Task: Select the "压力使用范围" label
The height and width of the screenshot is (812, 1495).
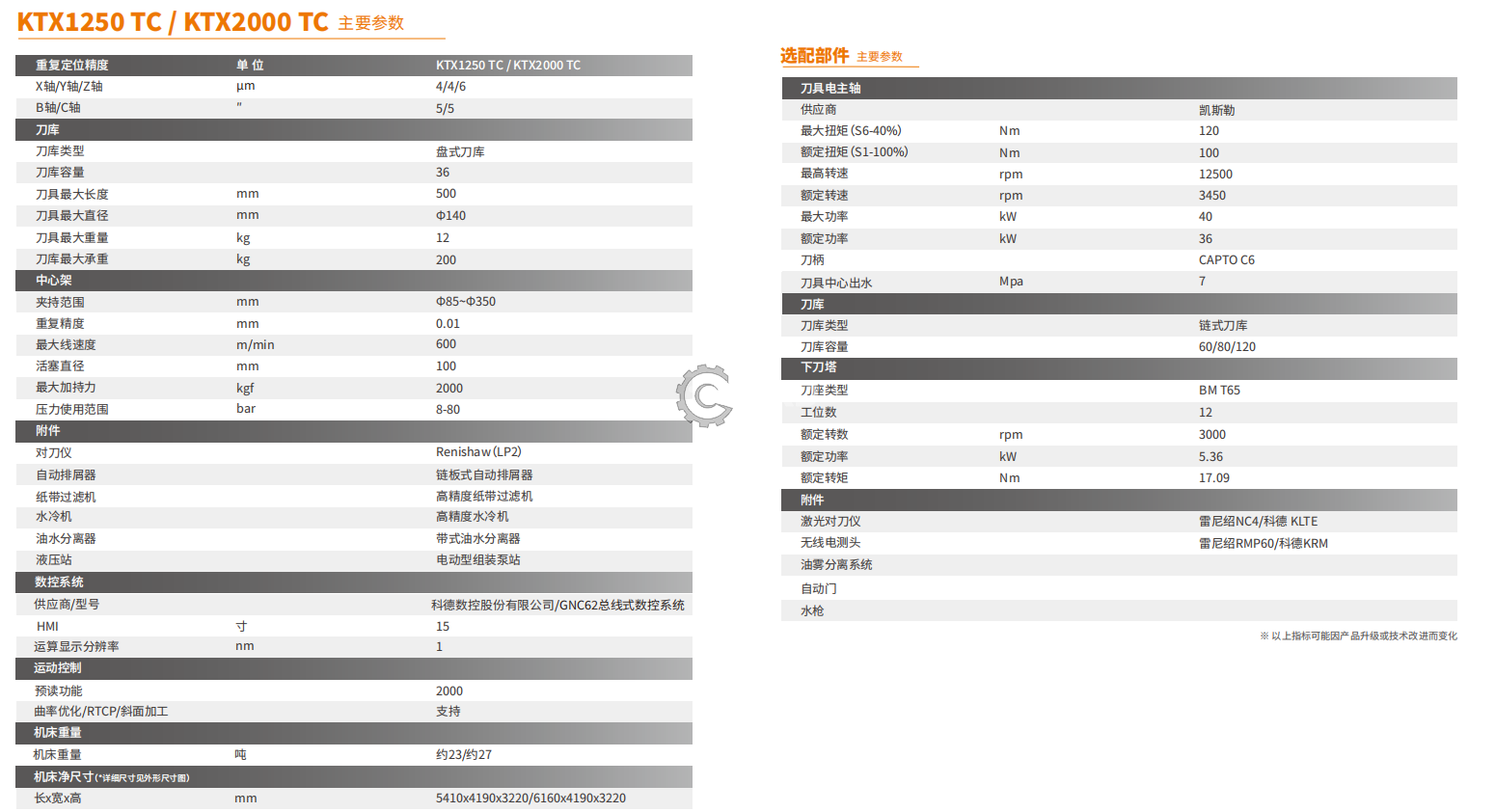Action: tap(72, 409)
